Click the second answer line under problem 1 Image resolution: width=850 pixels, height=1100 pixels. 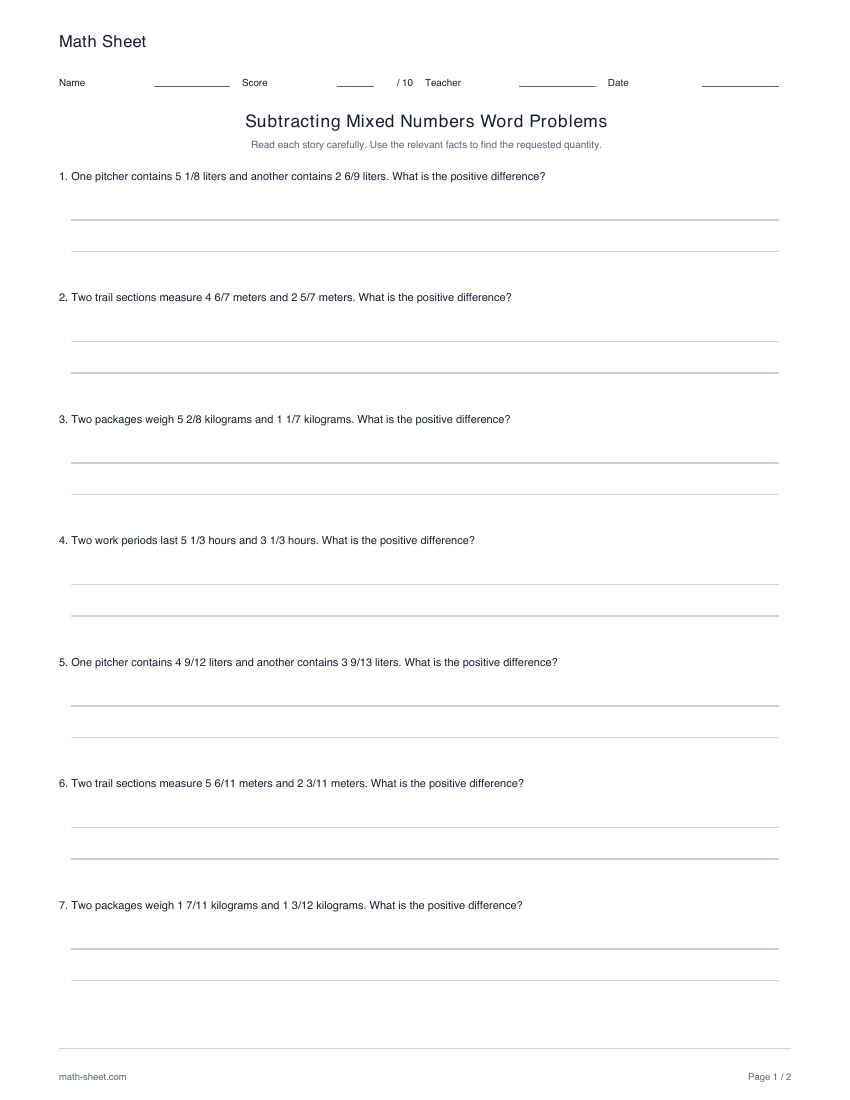(424, 251)
